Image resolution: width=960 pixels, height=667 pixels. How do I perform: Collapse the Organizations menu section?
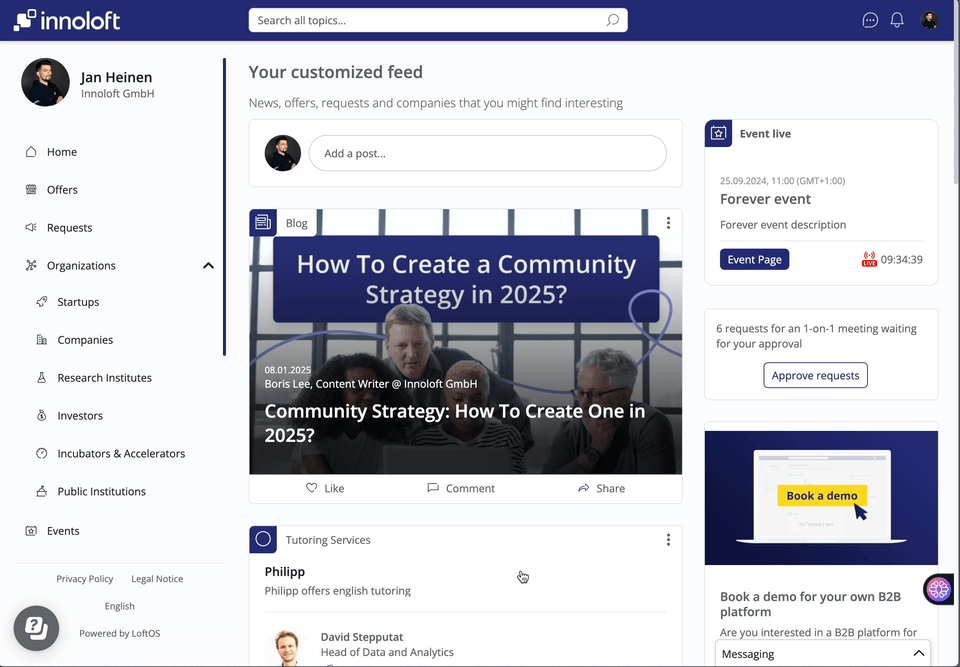208,266
